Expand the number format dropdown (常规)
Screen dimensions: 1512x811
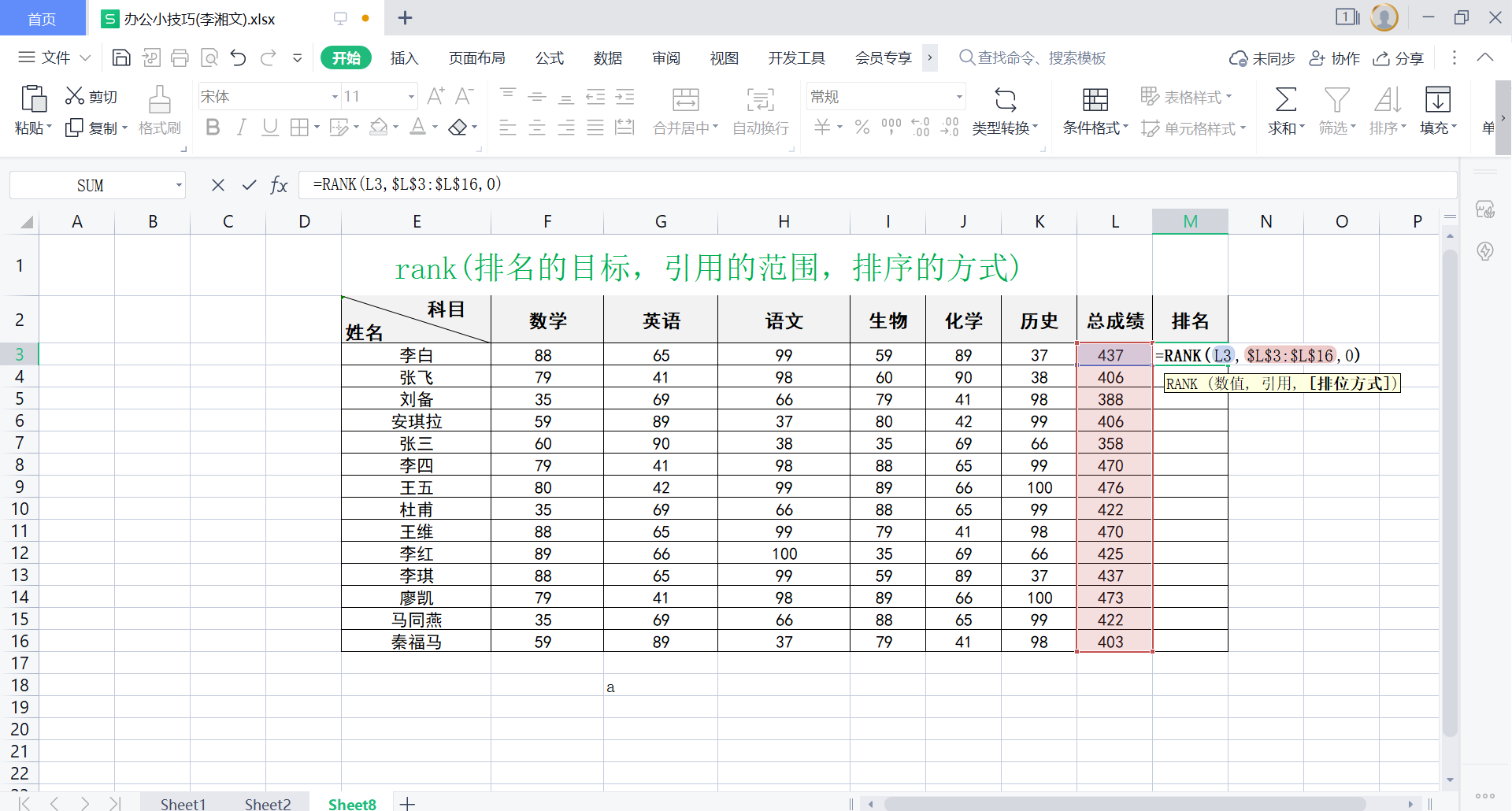(959, 97)
